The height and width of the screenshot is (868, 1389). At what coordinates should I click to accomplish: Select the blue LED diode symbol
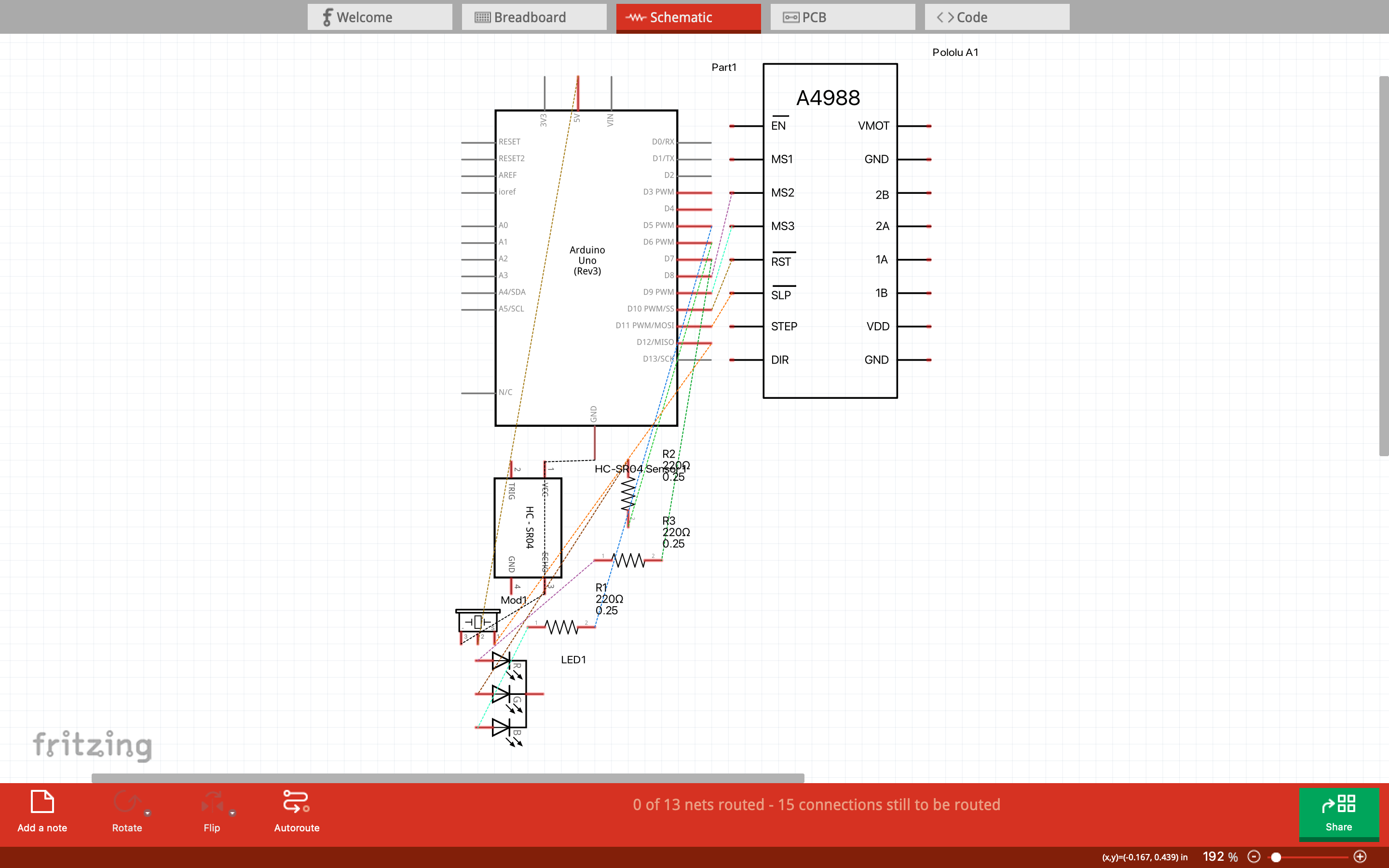(501, 727)
